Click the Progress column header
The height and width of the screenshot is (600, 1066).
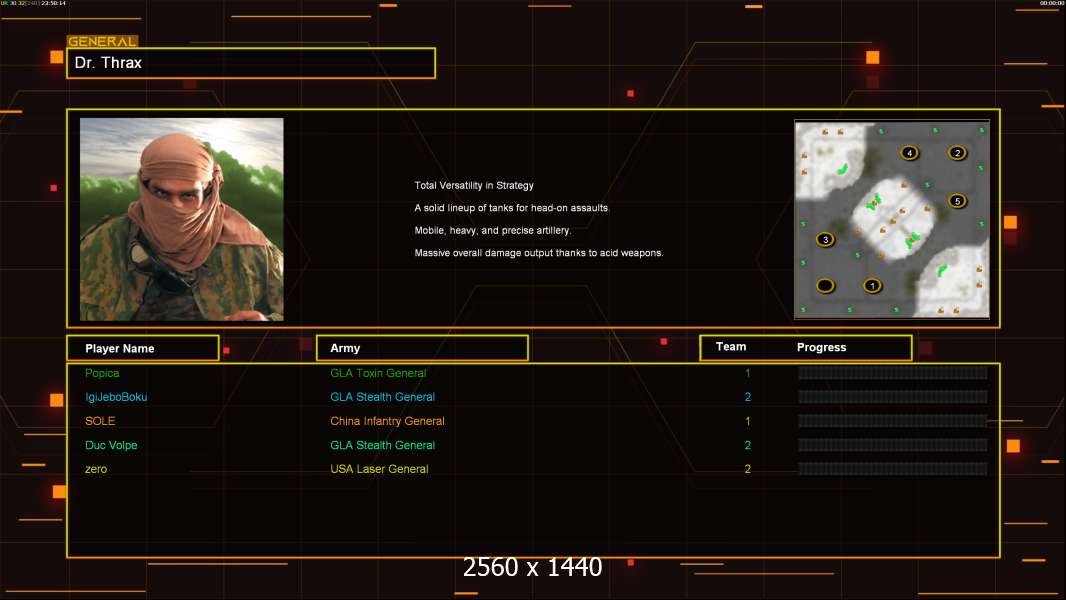[x=821, y=347]
